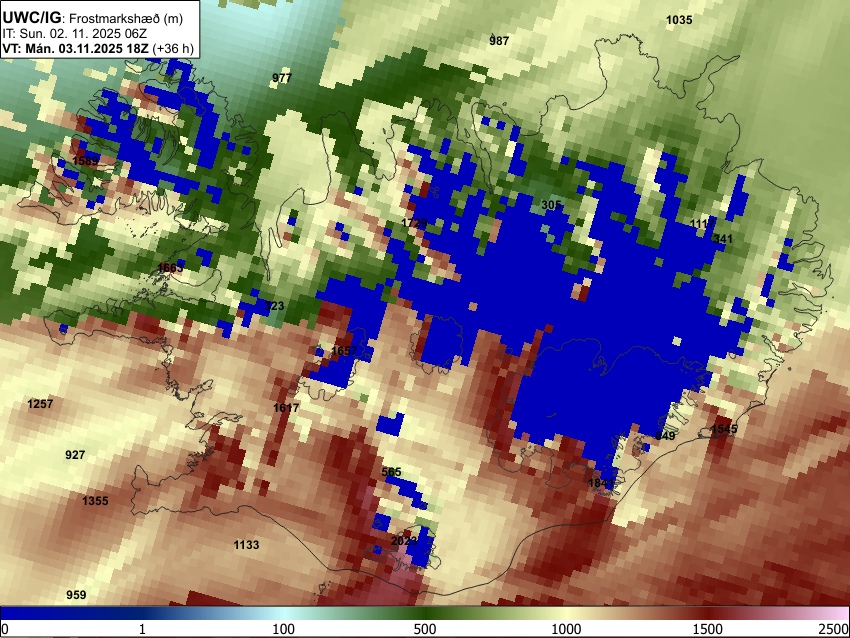Click the 500 tick on color scale
This screenshot has height=638, width=850.
[x=425, y=629]
